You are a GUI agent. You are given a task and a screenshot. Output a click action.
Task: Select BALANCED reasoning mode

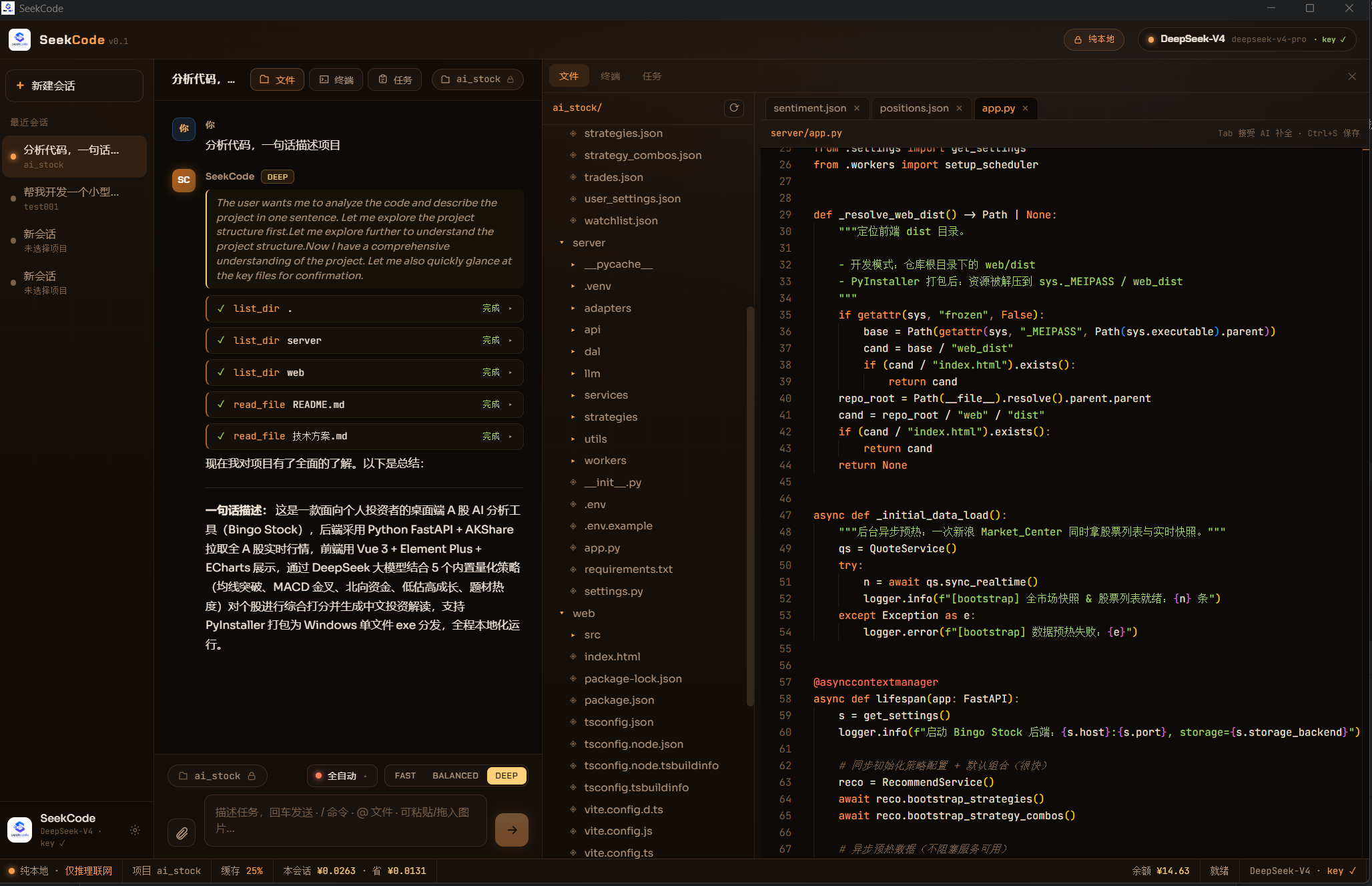[x=455, y=776]
